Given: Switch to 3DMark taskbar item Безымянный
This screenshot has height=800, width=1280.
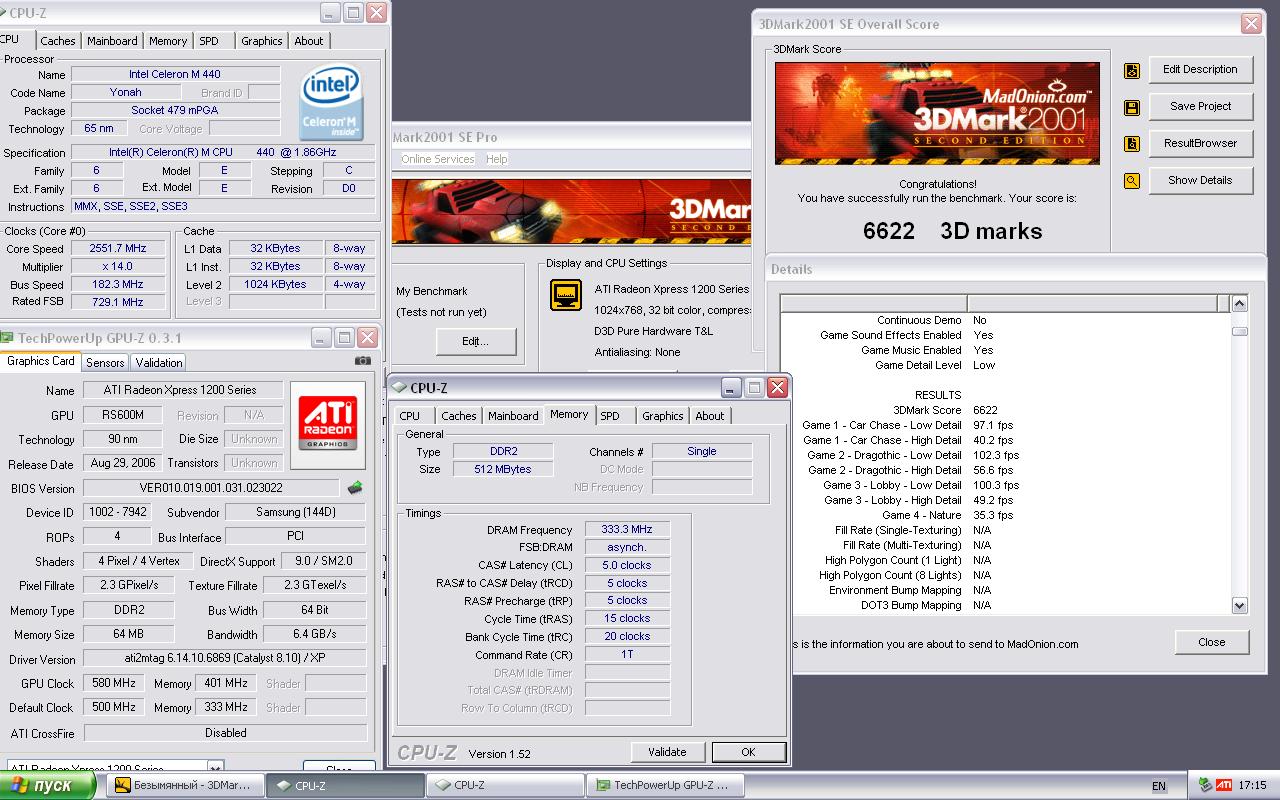Looking at the screenshot, I should [x=184, y=785].
